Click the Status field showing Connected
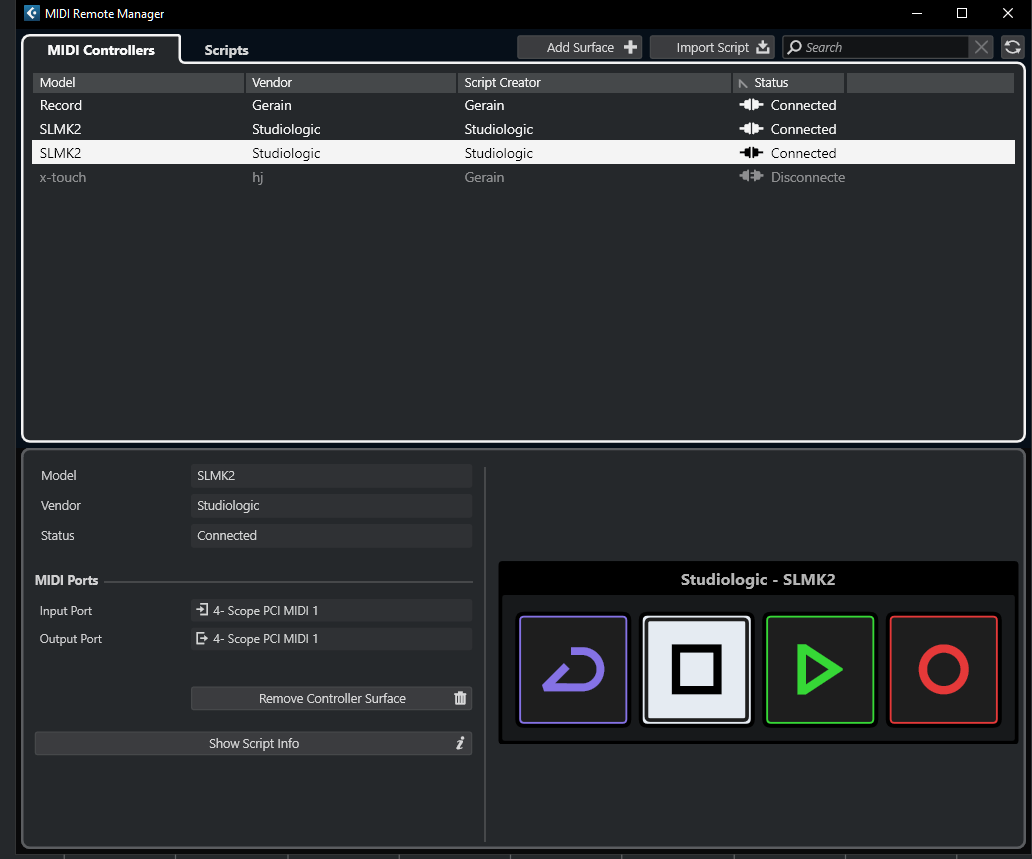The width and height of the screenshot is (1032, 859). click(331, 536)
